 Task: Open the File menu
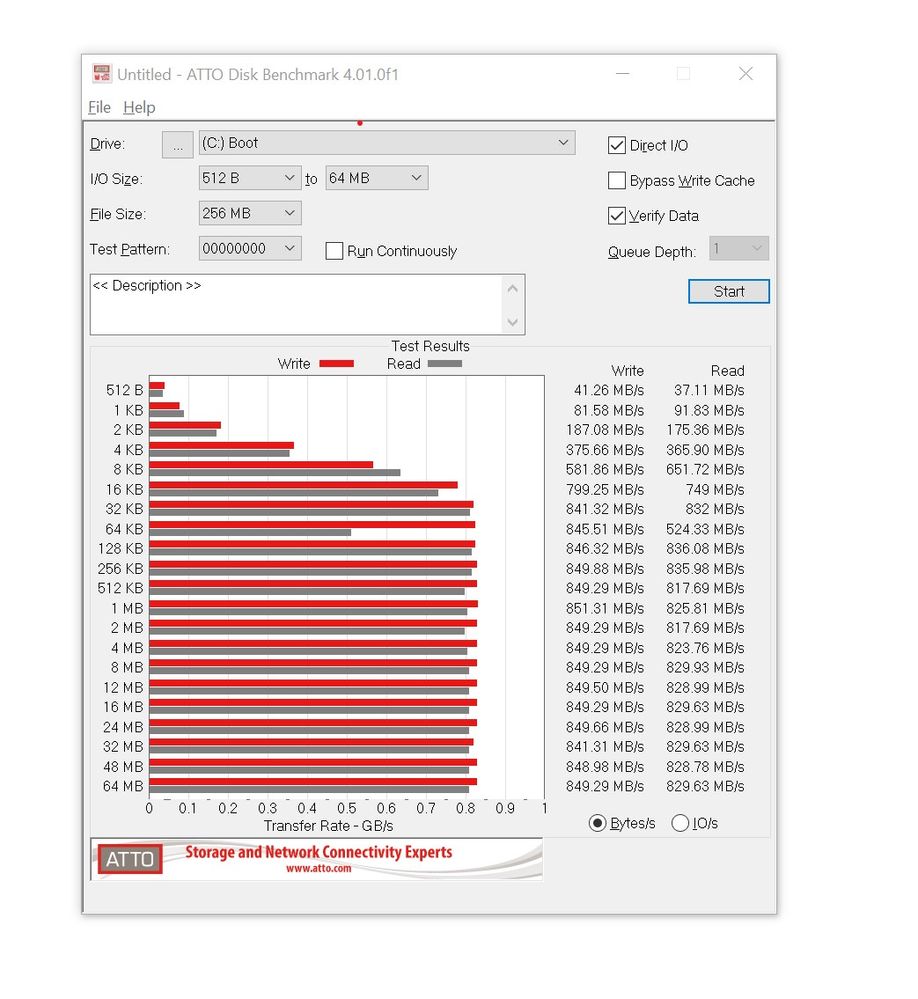pyautogui.click(x=99, y=107)
